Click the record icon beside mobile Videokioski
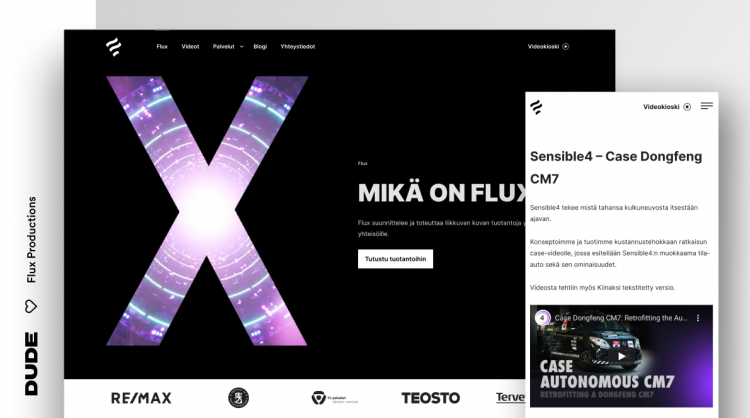The height and width of the screenshot is (418, 750). tap(687, 107)
